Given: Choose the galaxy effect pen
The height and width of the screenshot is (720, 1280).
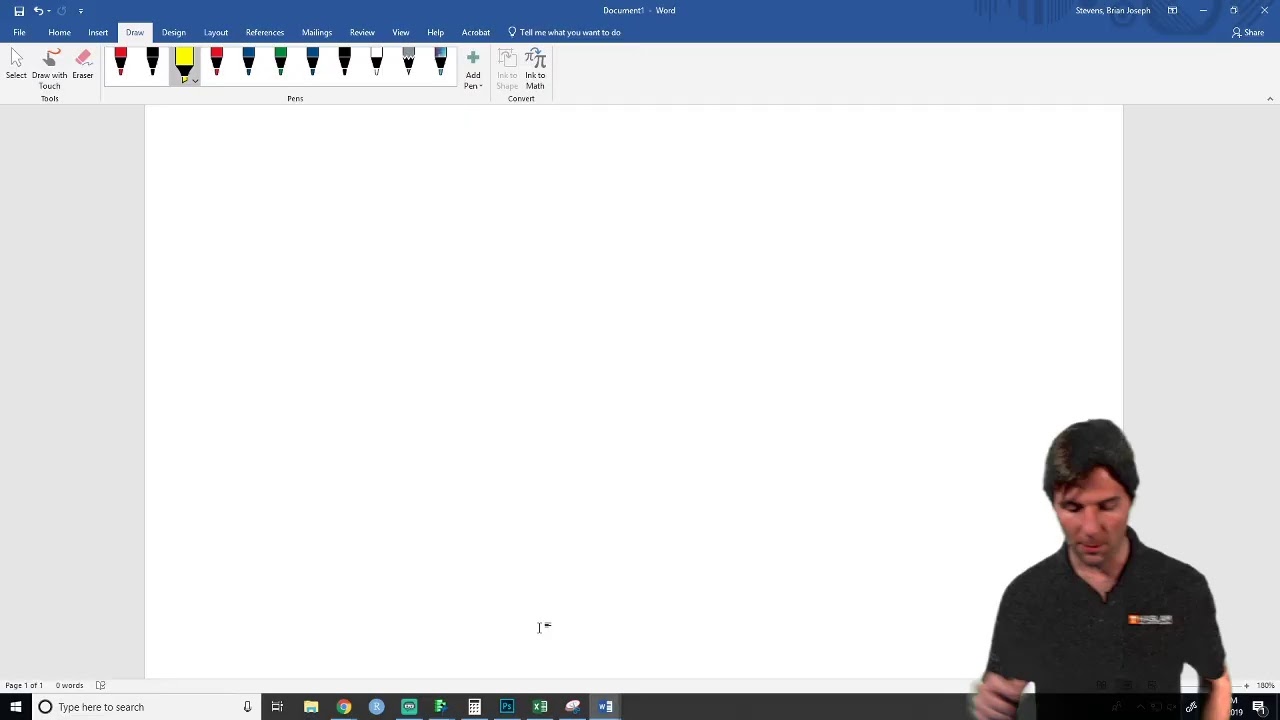Looking at the screenshot, I should [x=441, y=62].
